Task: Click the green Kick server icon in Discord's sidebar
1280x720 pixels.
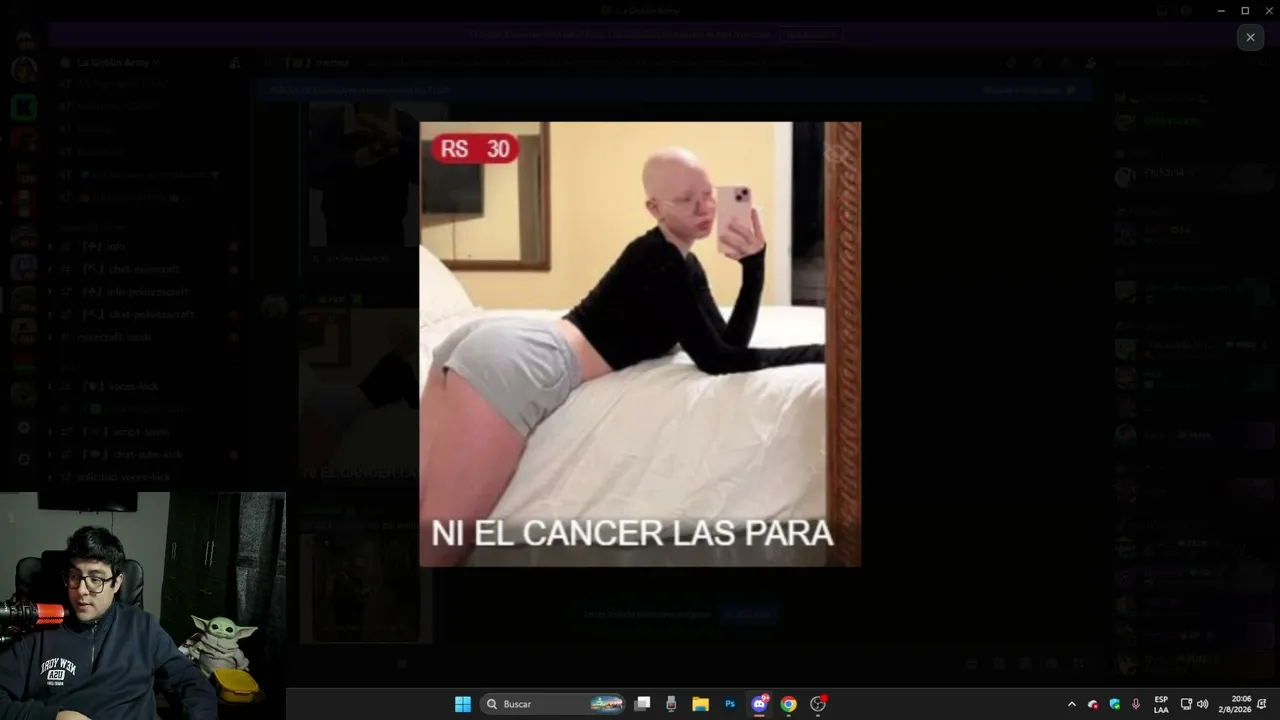Action: [24, 106]
